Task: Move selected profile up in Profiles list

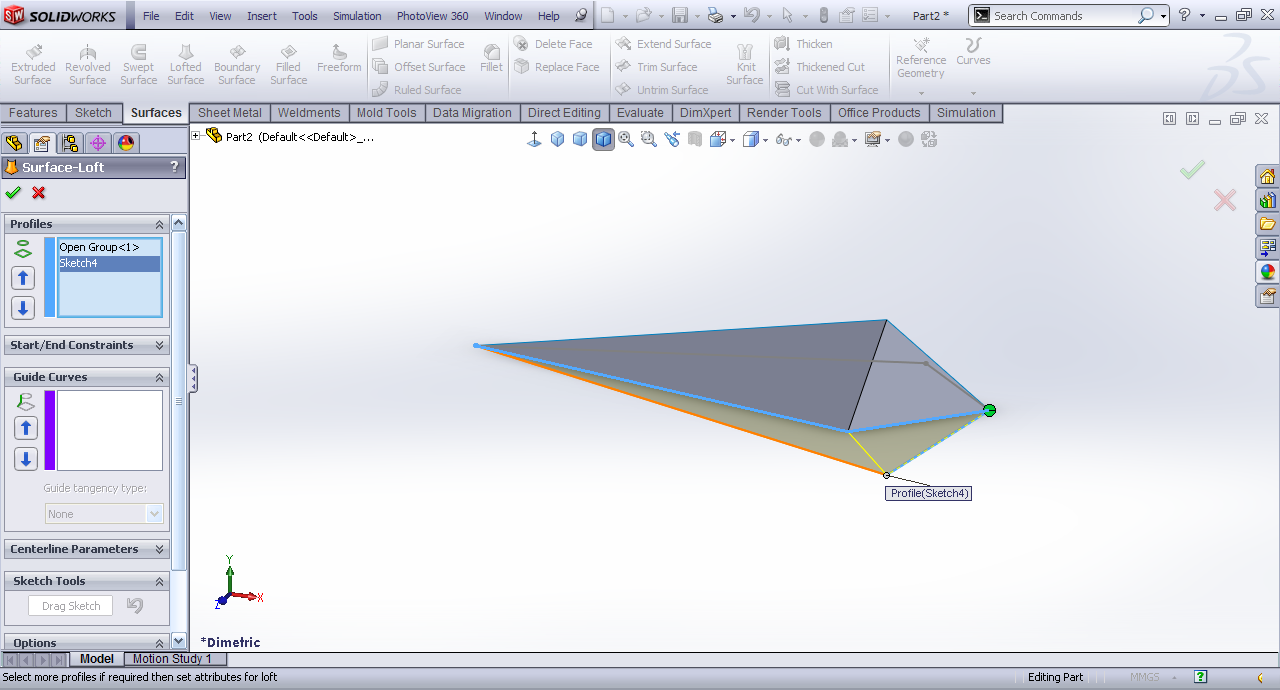Action: tap(23, 278)
